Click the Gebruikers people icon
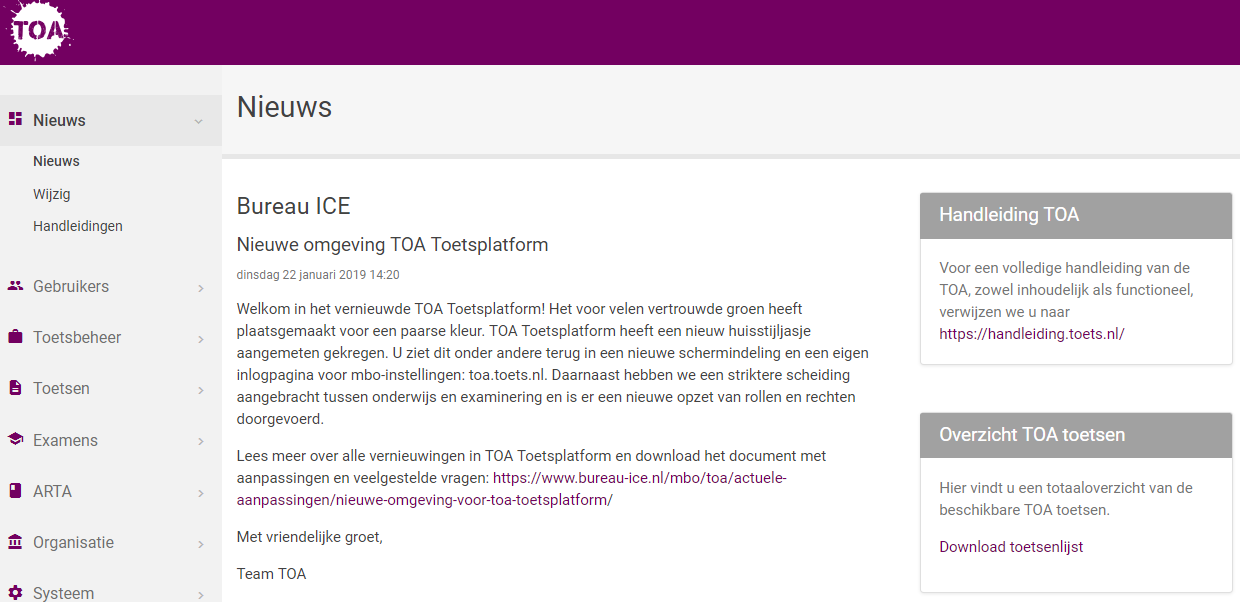 coord(14,286)
